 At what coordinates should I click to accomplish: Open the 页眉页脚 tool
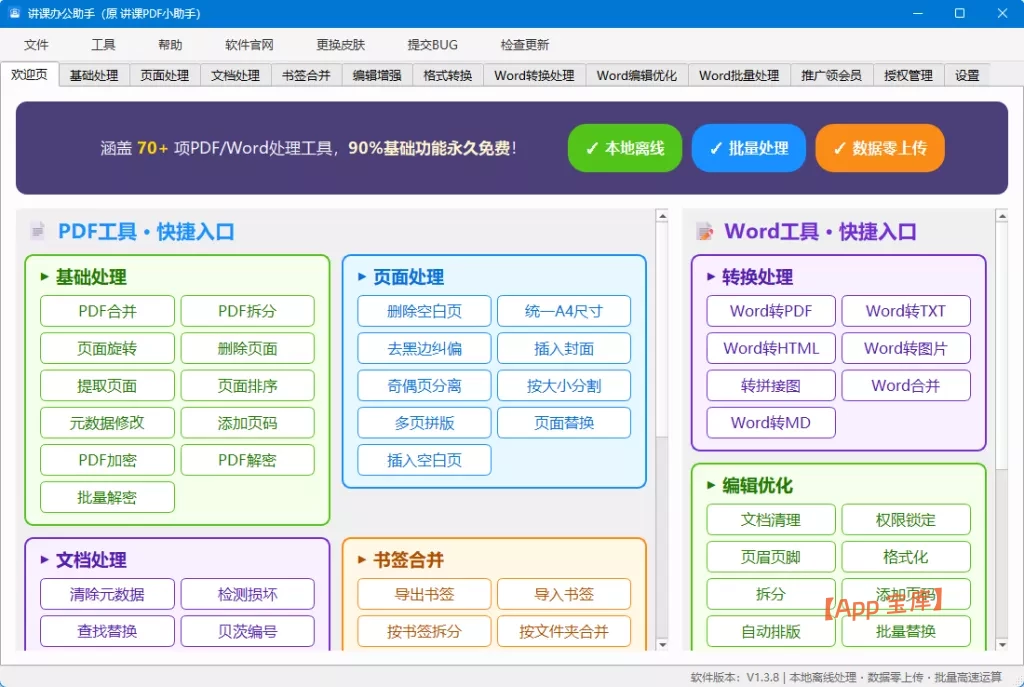[x=771, y=557]
